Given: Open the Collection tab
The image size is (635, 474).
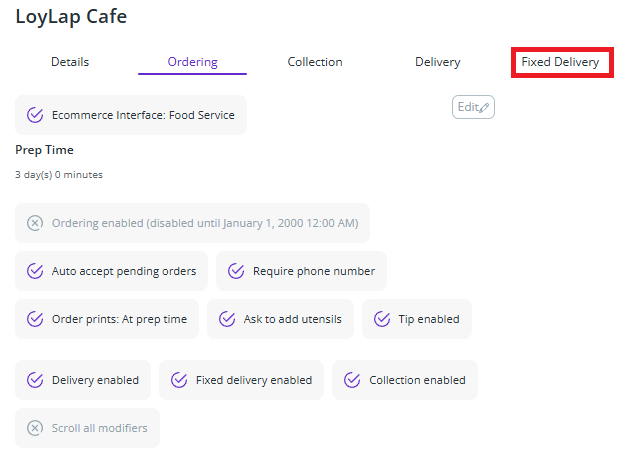Looking at the screenshot, I should [x=315, y=62].
